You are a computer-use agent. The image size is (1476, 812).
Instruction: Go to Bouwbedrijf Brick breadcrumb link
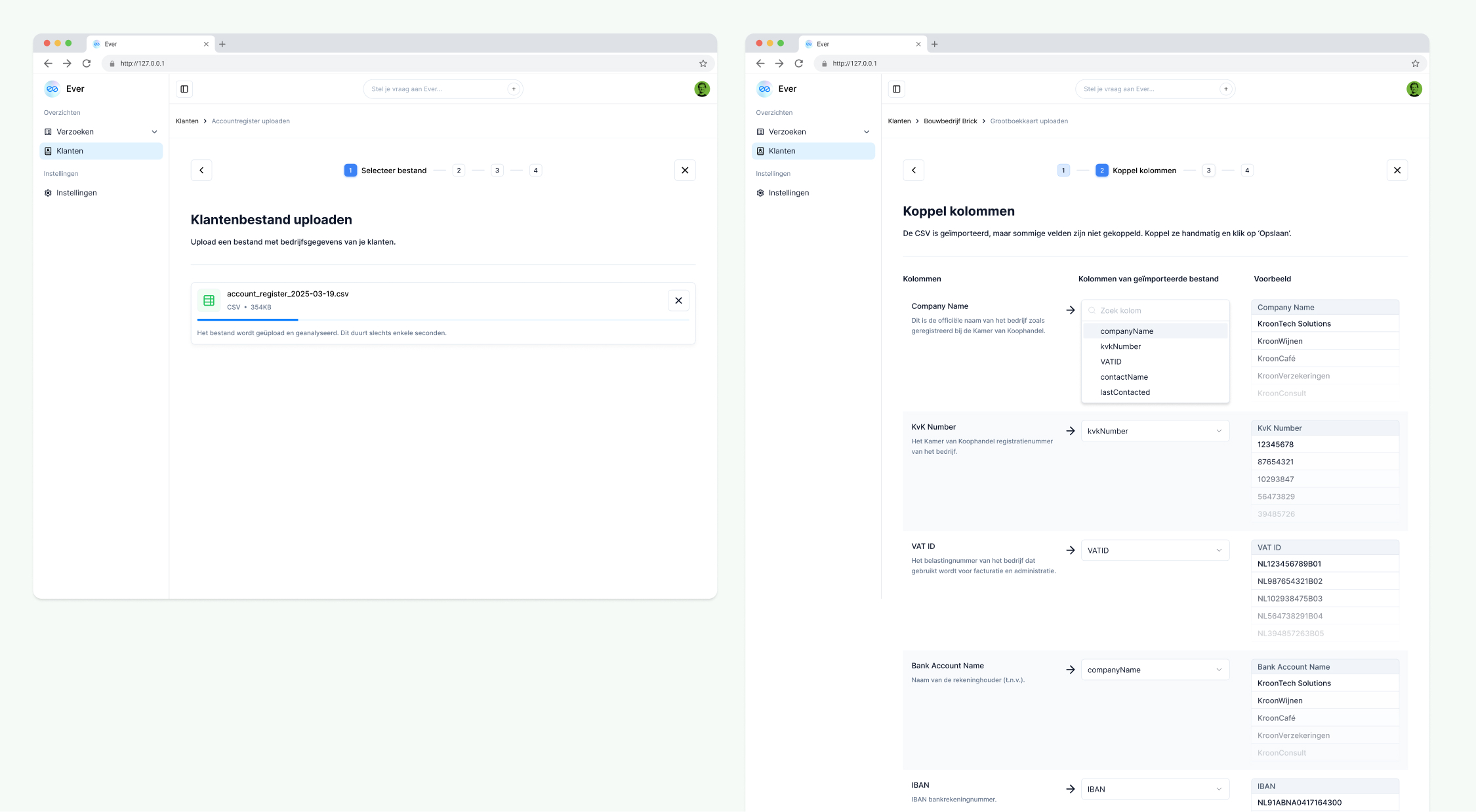click(x=950, y=121)
